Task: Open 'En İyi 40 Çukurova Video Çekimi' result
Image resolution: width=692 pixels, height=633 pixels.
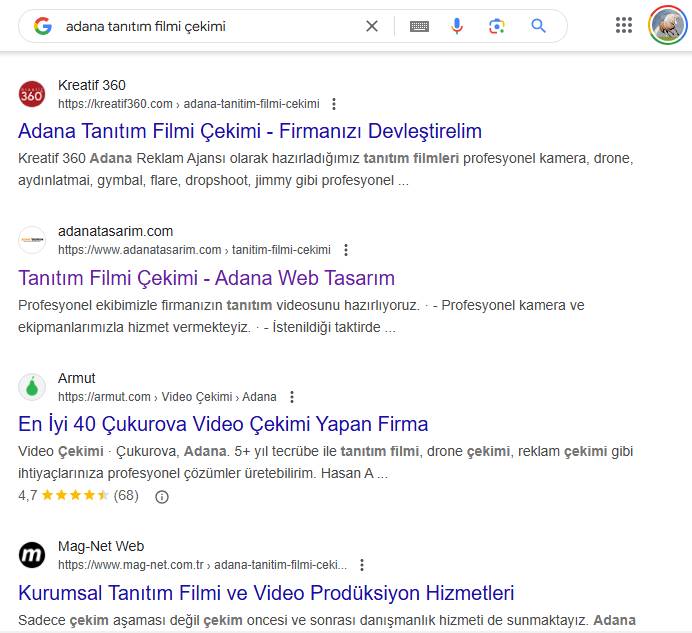Action: coord(223,424)
